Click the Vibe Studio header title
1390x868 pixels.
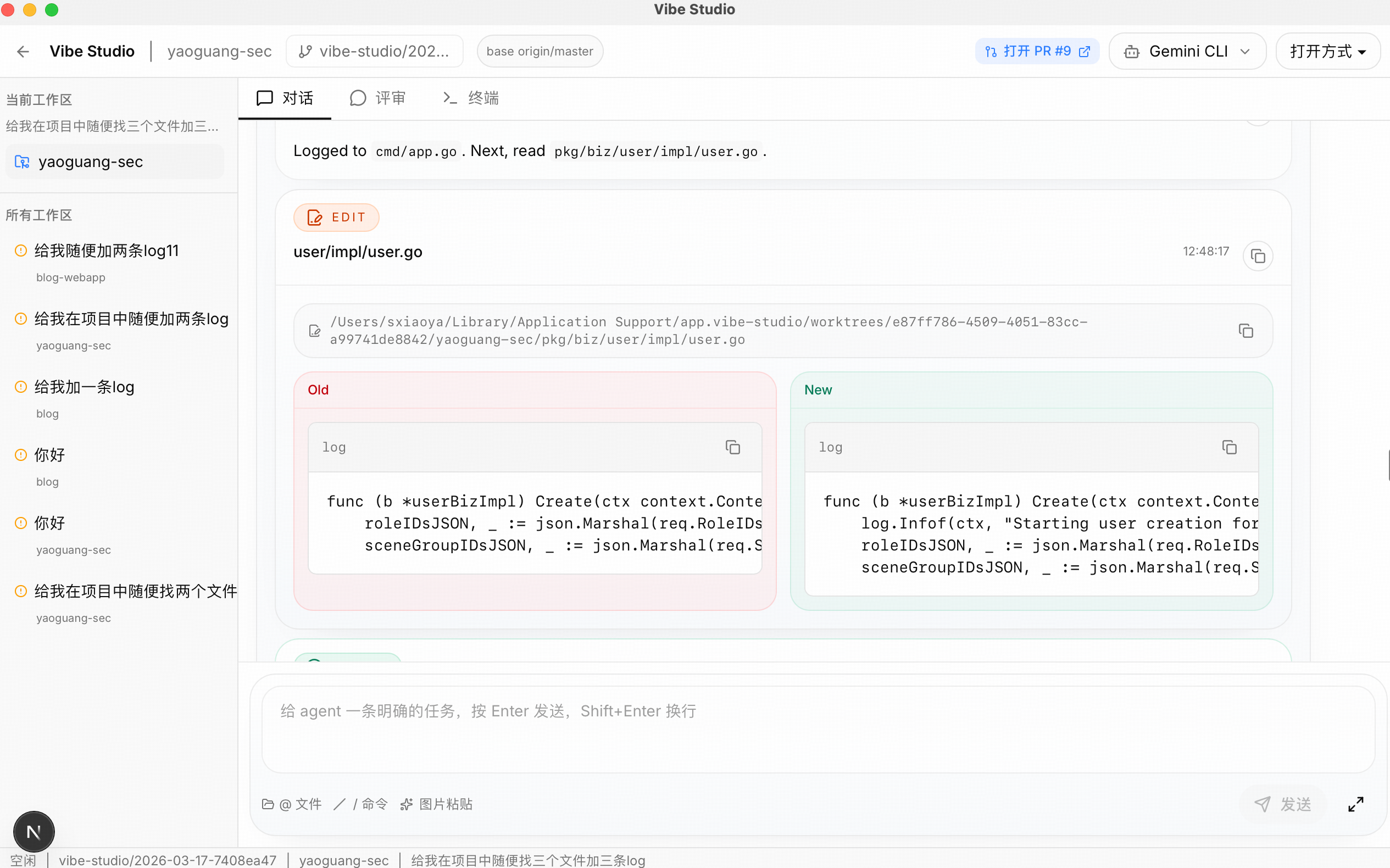[92, 52]
